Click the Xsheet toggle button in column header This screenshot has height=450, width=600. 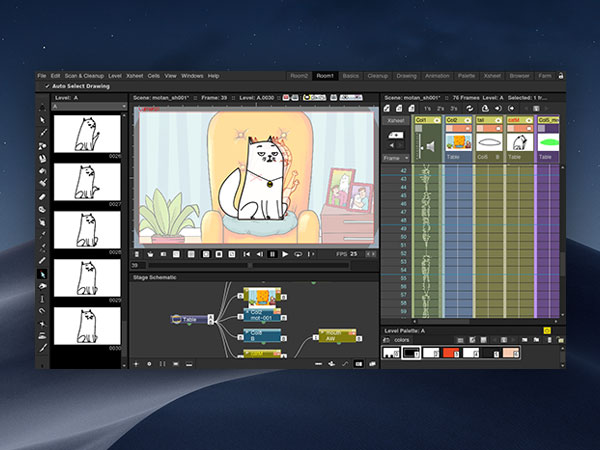pos(395,119)
